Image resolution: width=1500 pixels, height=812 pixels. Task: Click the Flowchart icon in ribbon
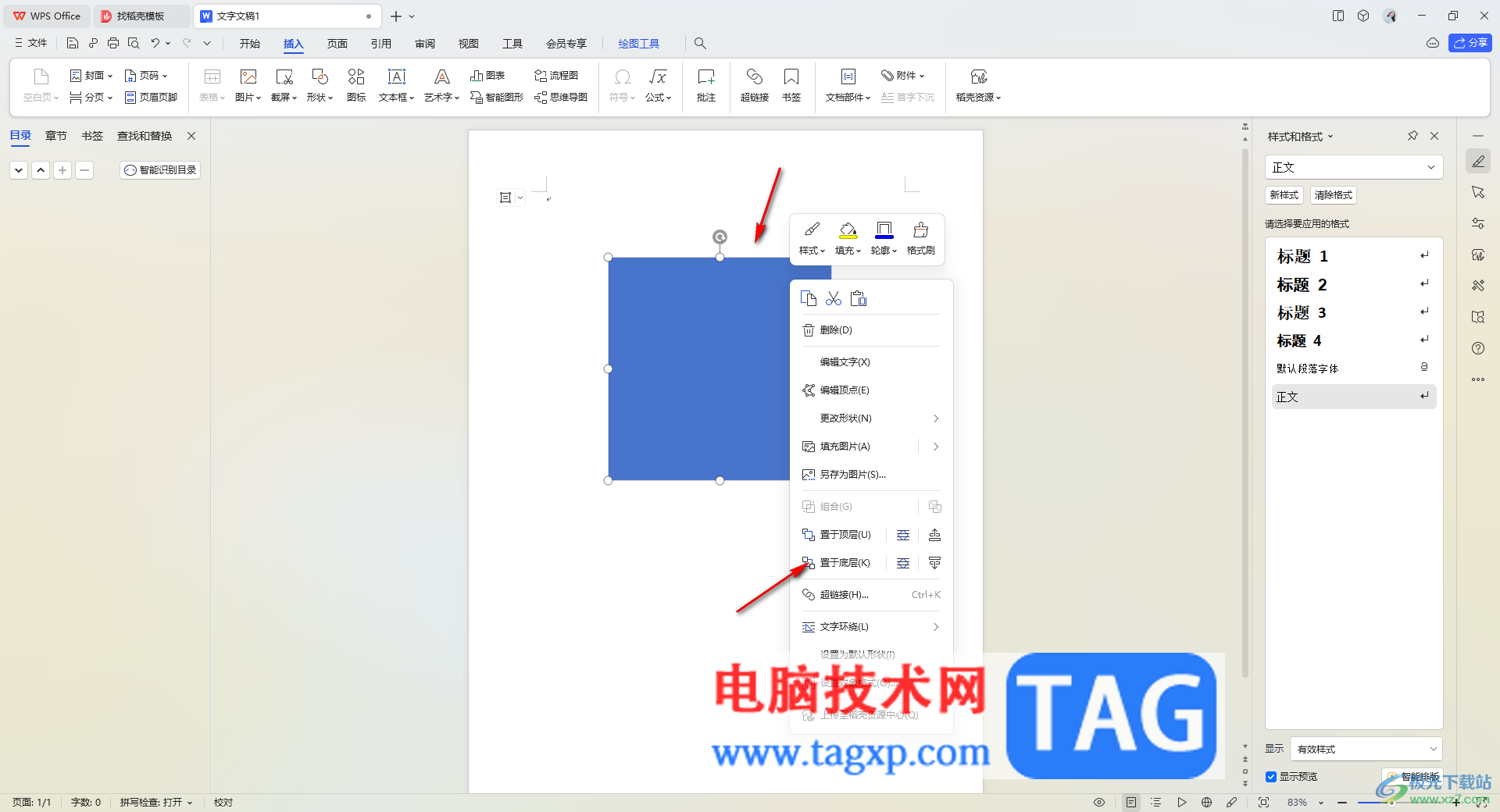pyautogui.click(x=556, y=76)
